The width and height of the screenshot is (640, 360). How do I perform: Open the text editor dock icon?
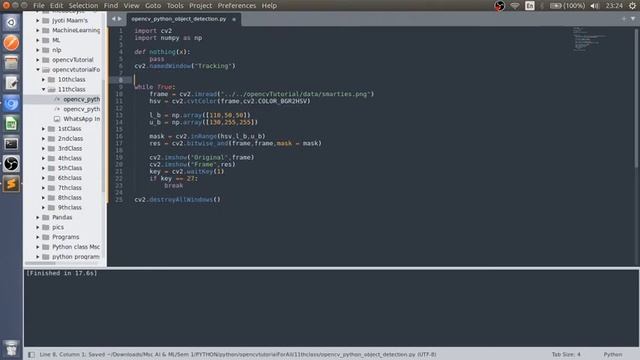(x=11, y=83)
